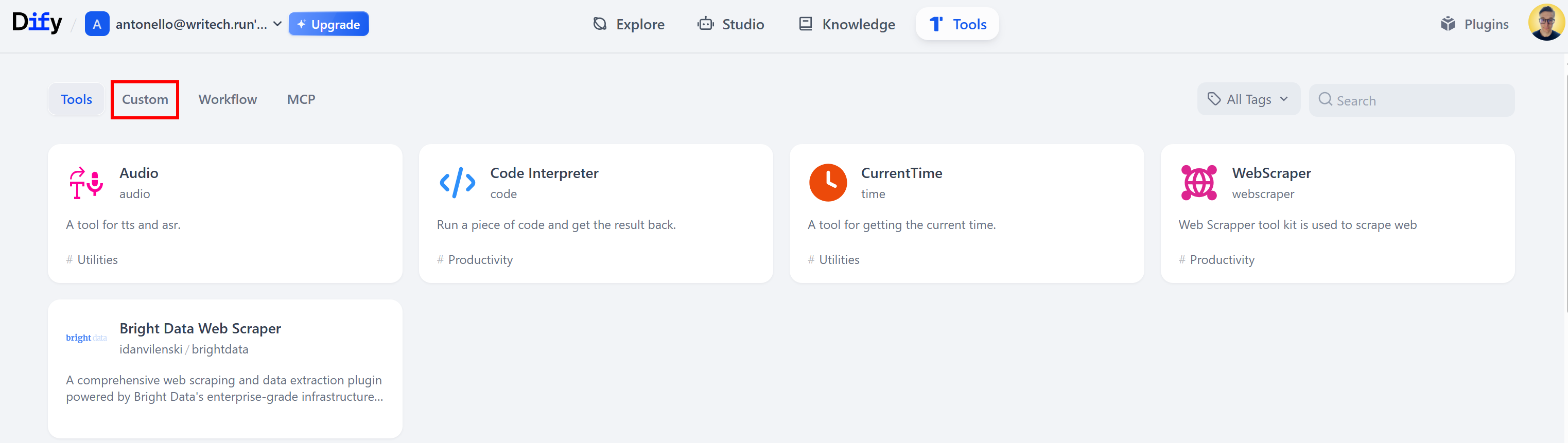Focus the tools Search field
Viewport: 1568px width, 443px height.
[1418, 100]
